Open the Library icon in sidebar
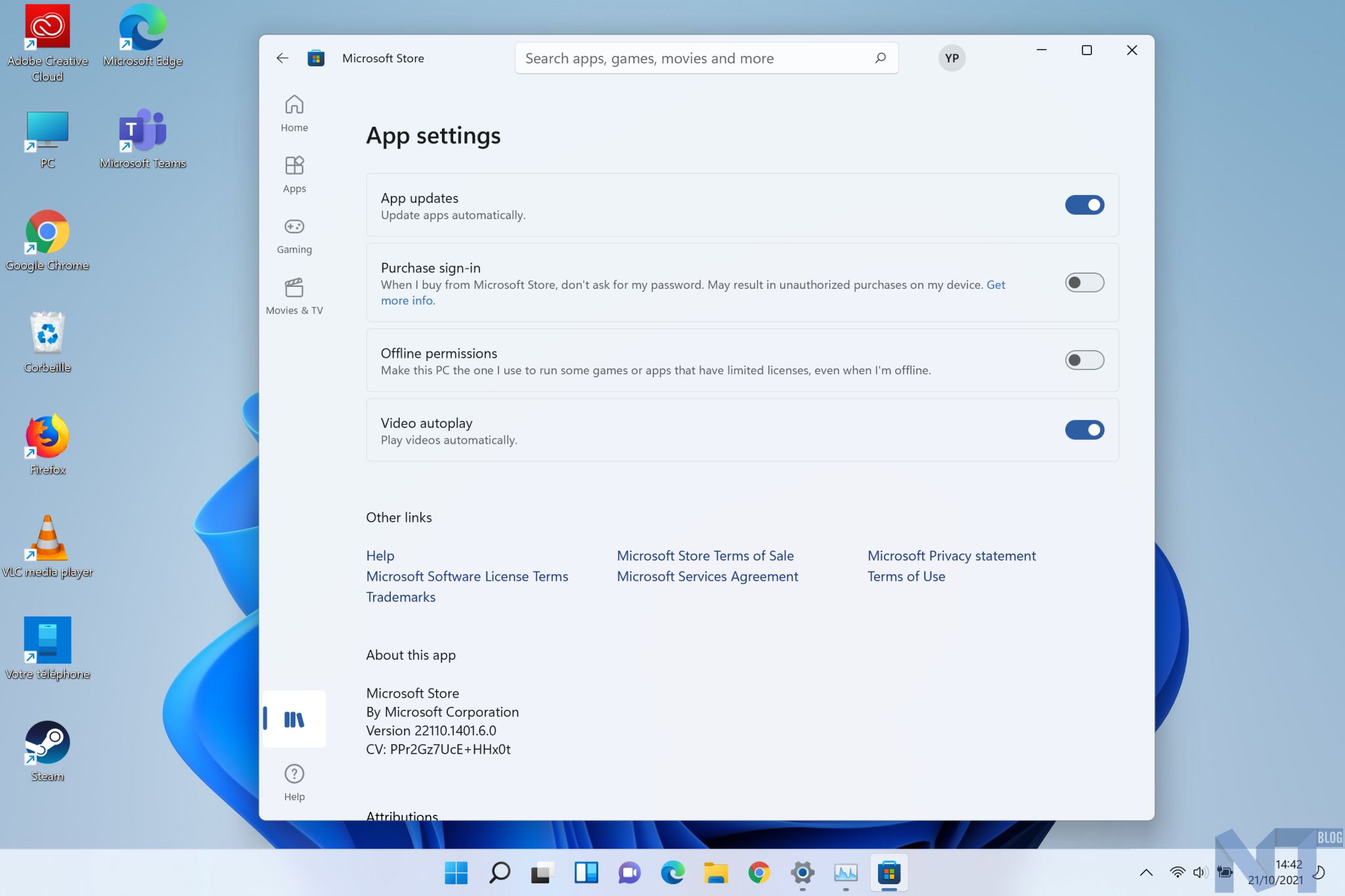Screen dimensions: 1345x896 [294, 719]
